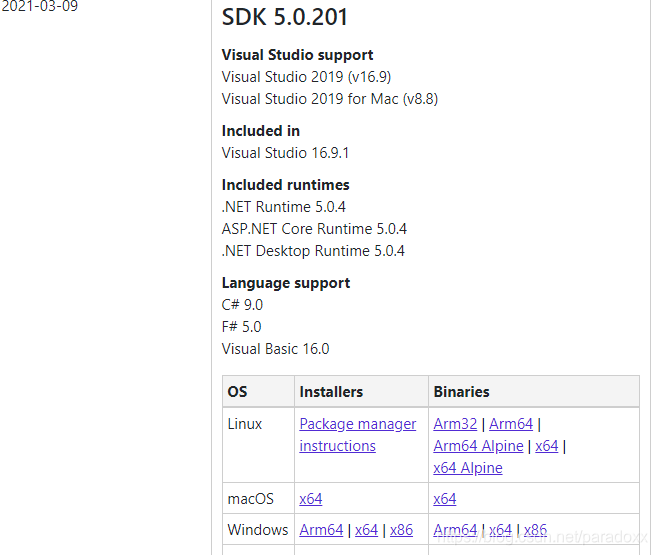Image resolution: width=657 pixels, height=555 pixels.
Task: Download macOS x64 binaries
Action: pos(445,499)
